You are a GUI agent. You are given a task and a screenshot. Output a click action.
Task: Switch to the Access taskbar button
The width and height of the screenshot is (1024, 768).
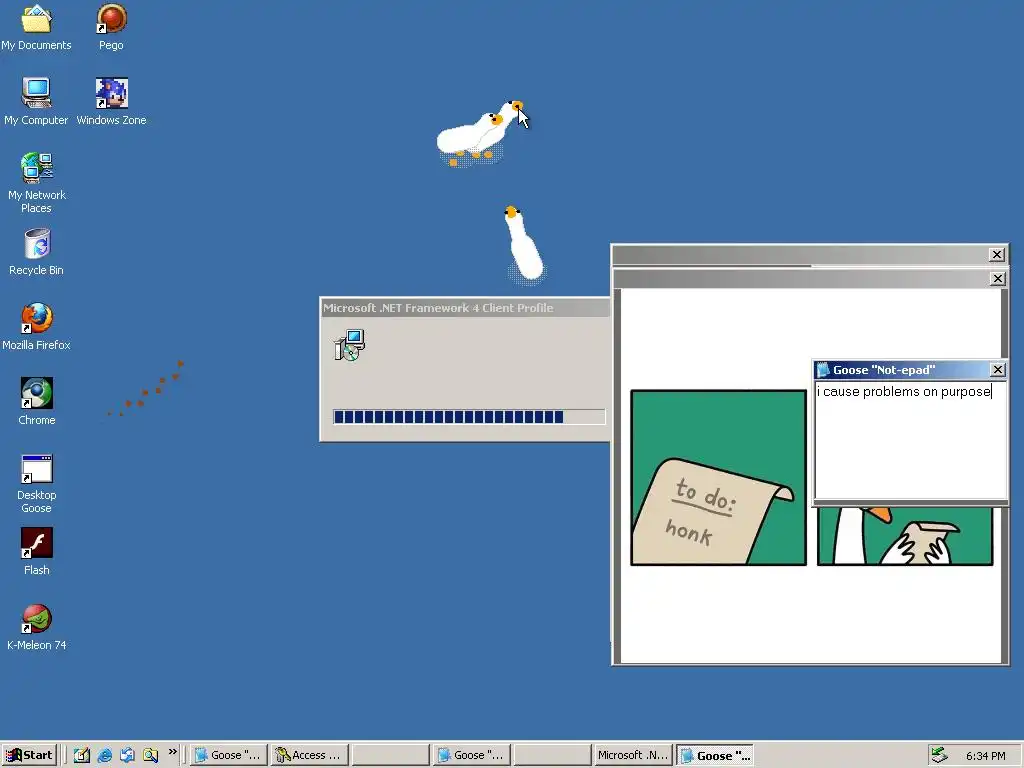click(310, 755)
